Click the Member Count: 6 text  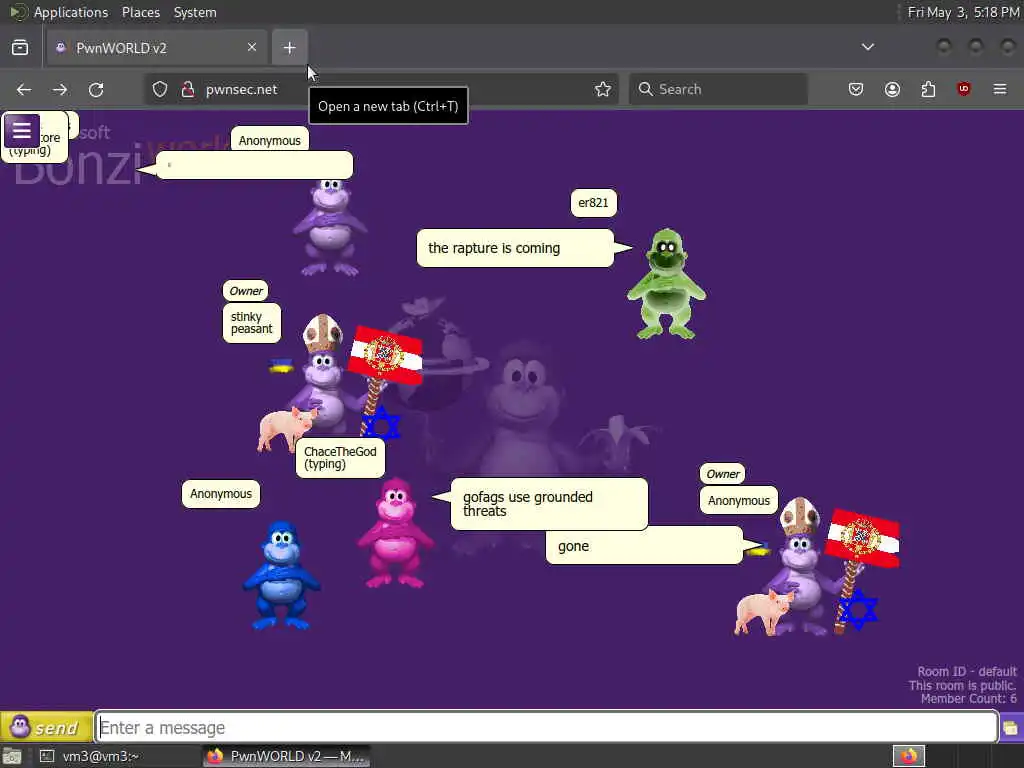coord(968,699)
